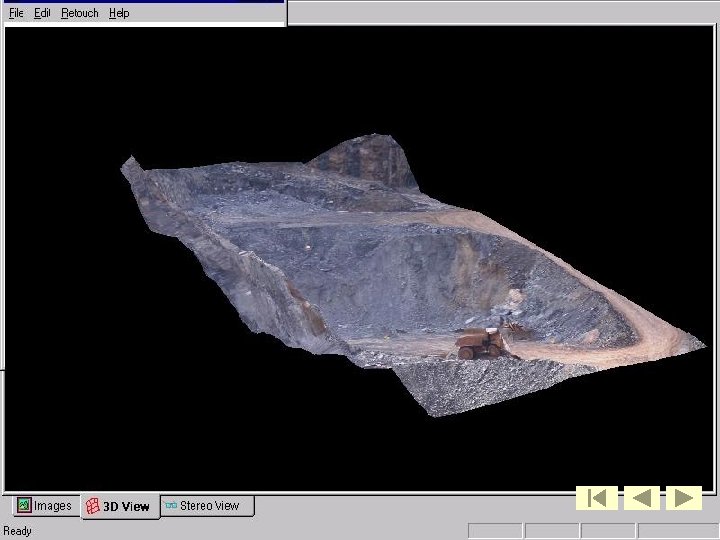The image size is (720, 540).
Task: Click the Ready status bar text
Action: click(18, 531)
